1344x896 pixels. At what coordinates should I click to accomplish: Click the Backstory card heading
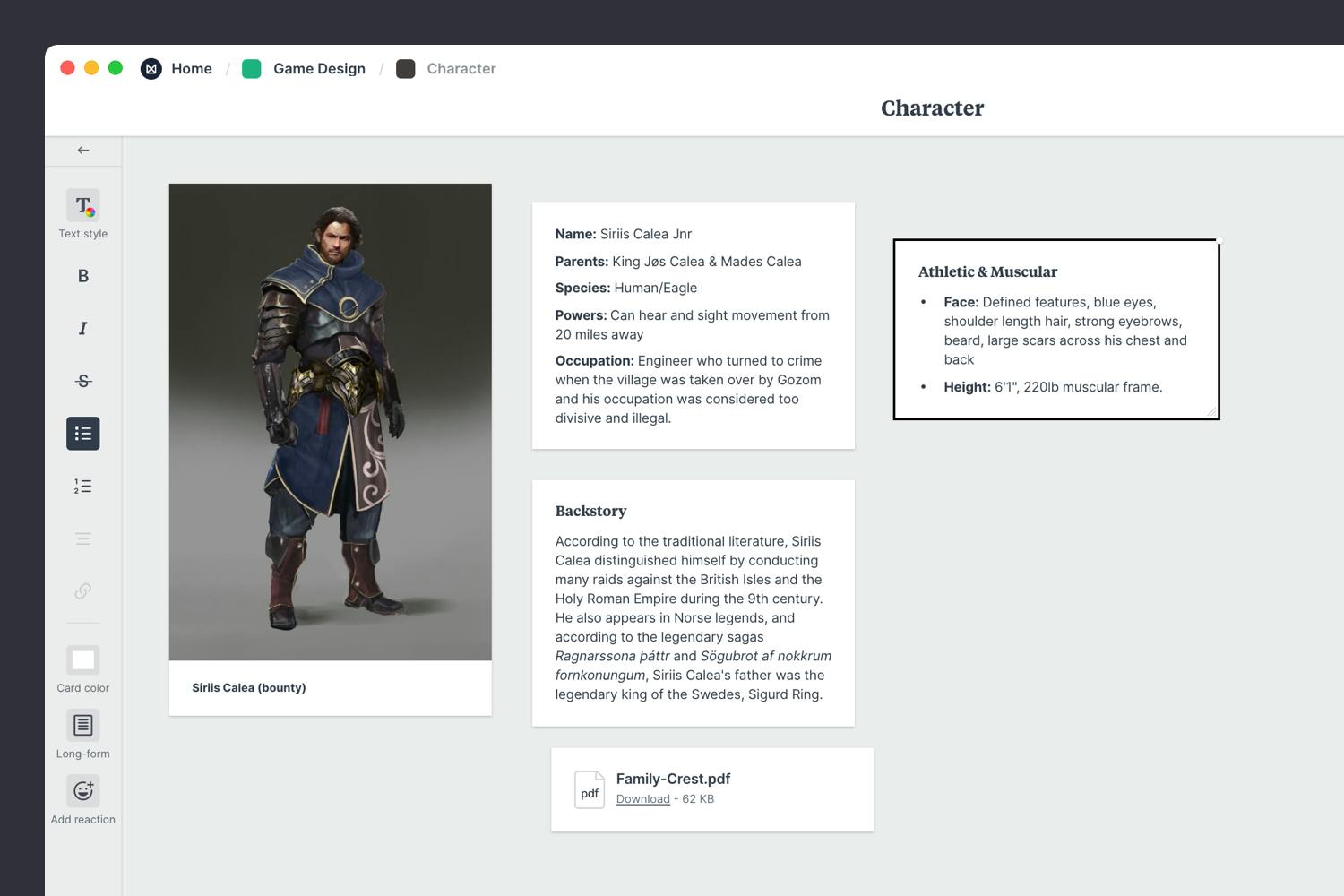[590, 511]
